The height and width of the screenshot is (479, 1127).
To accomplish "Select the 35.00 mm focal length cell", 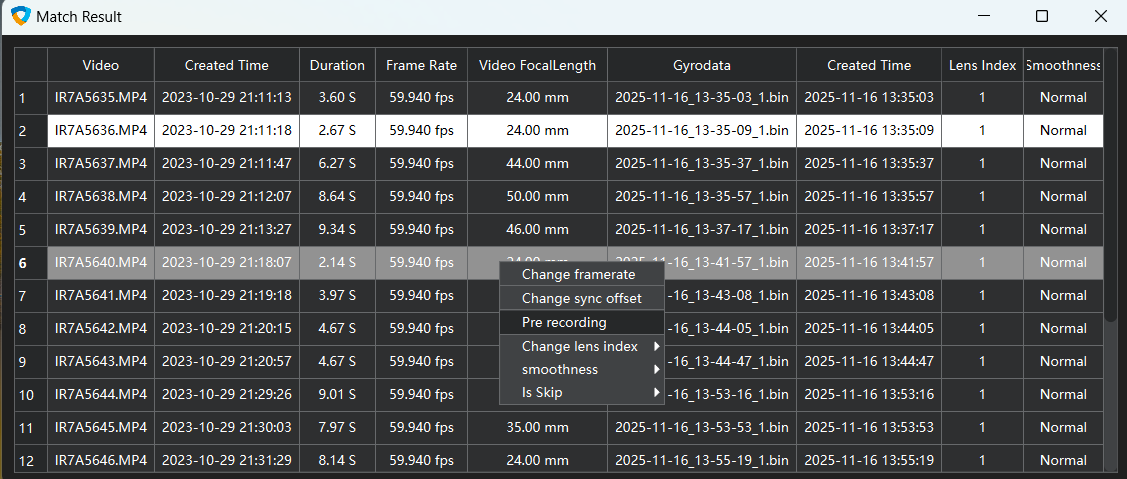I will pos(537,428).
